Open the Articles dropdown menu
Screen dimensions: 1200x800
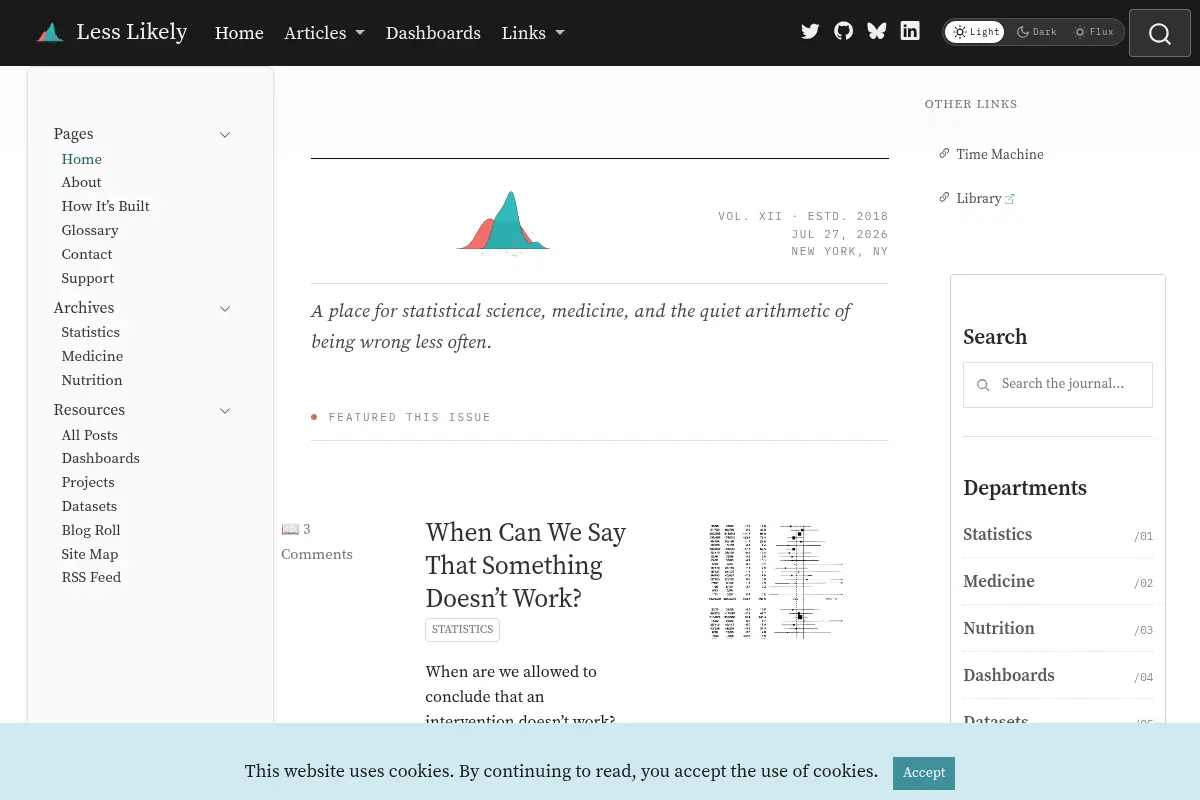[324, 33]
